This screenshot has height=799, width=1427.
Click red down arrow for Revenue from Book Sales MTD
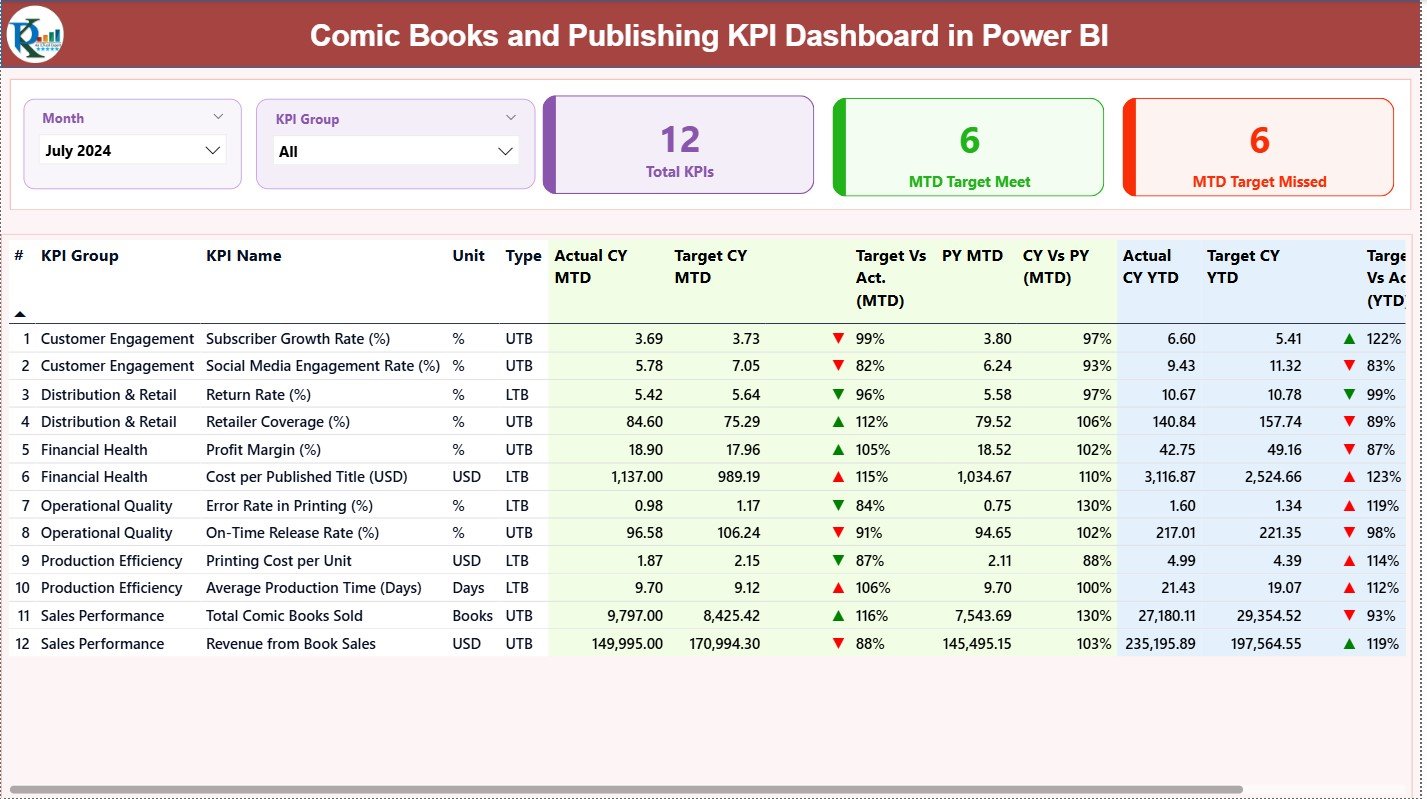click(x=838, y=643)
